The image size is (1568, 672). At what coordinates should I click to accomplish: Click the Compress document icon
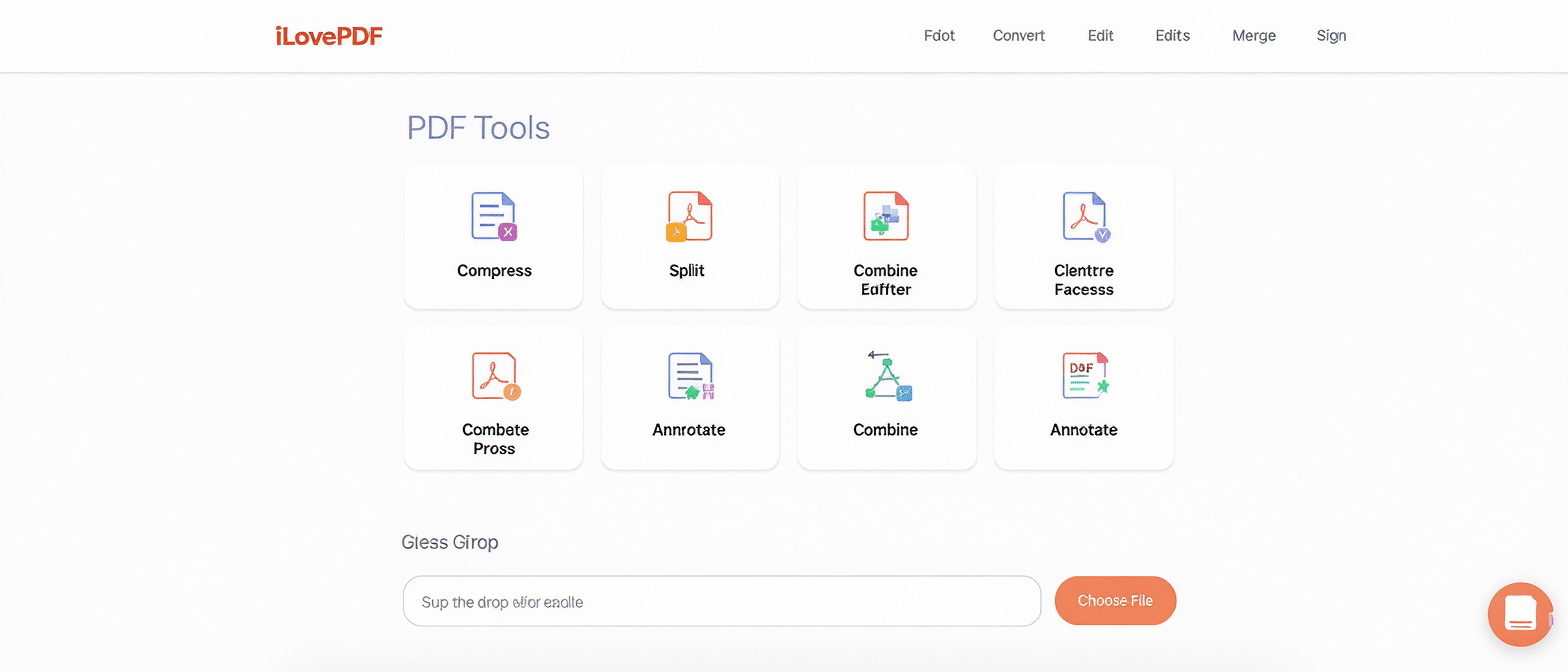pos(493,216)
